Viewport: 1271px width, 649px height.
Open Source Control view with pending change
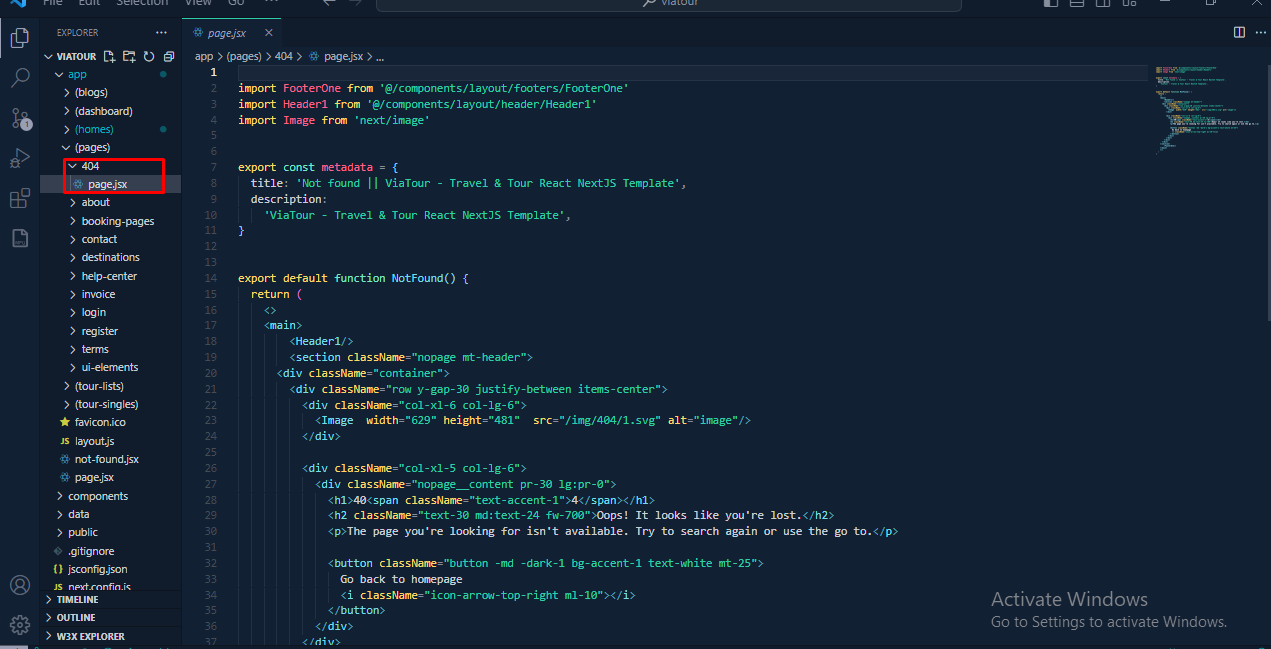pos(20,119)
